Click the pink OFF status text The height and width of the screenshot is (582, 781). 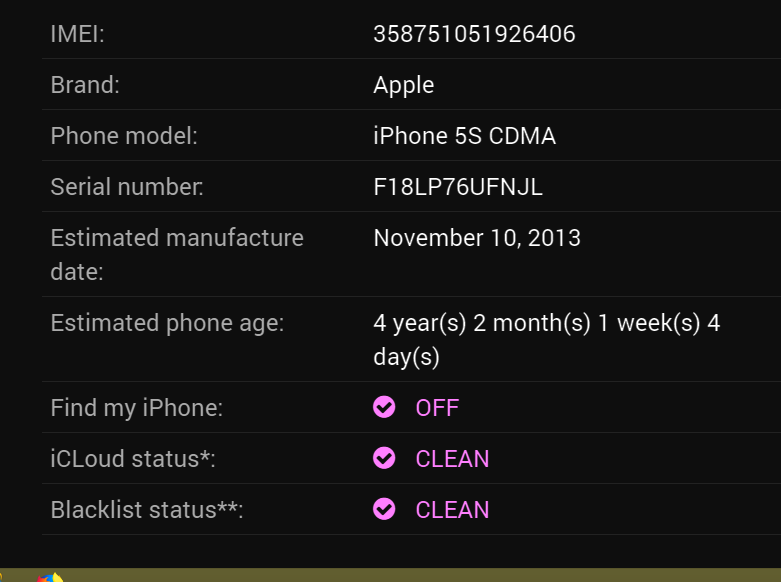tap(437, 408)
